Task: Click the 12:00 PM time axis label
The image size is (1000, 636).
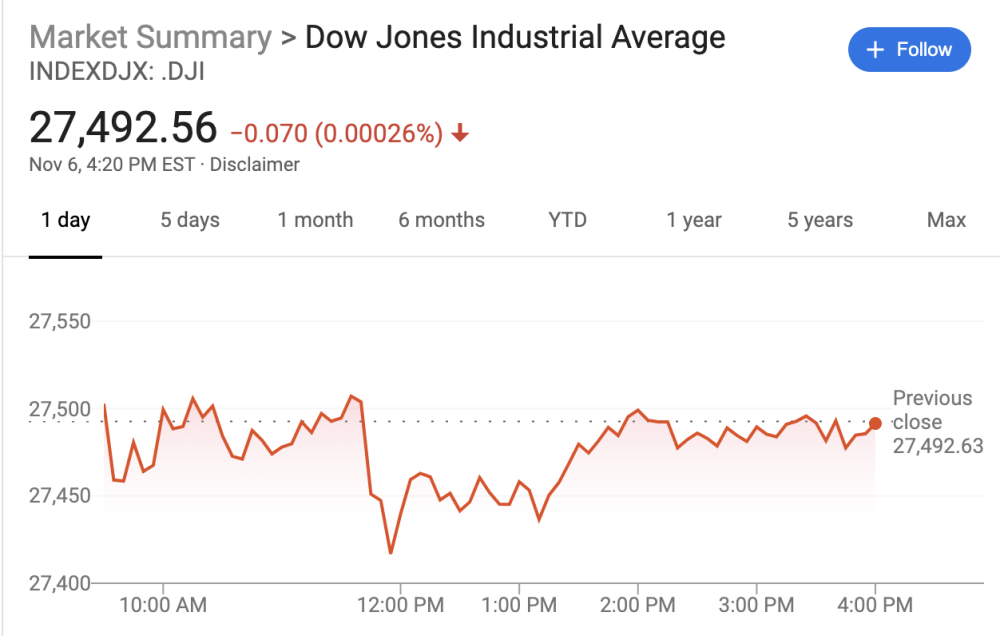Action: tap(400, 605)
